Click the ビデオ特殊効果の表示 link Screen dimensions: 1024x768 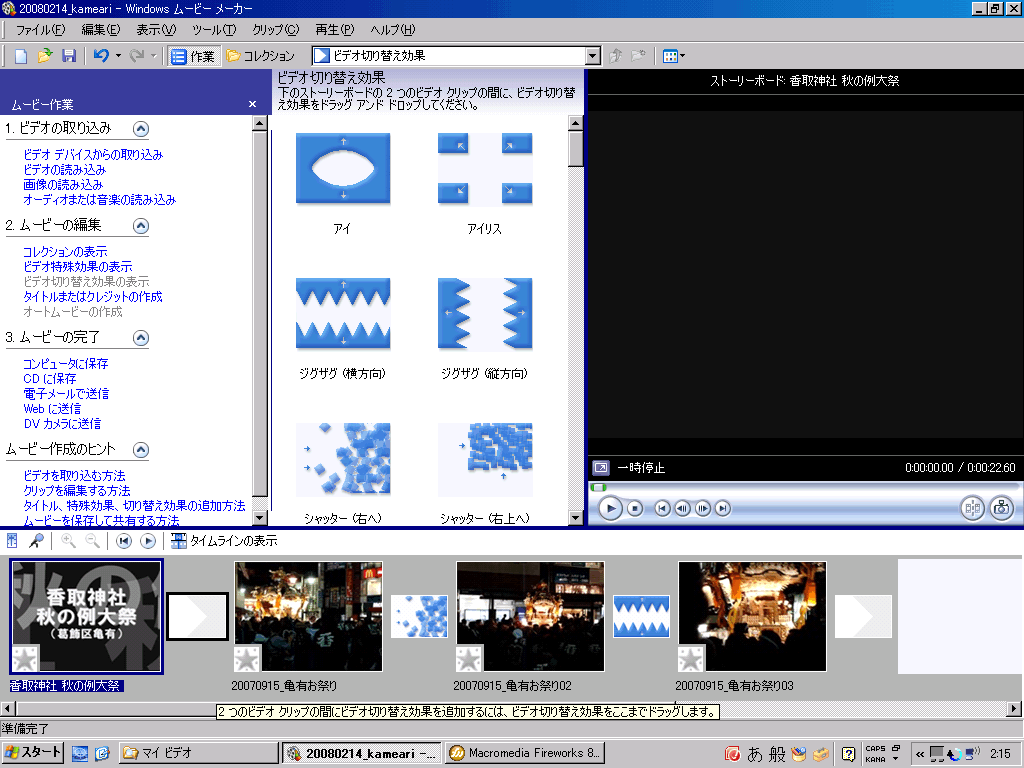pyautogui.click(x=78, y=267)
